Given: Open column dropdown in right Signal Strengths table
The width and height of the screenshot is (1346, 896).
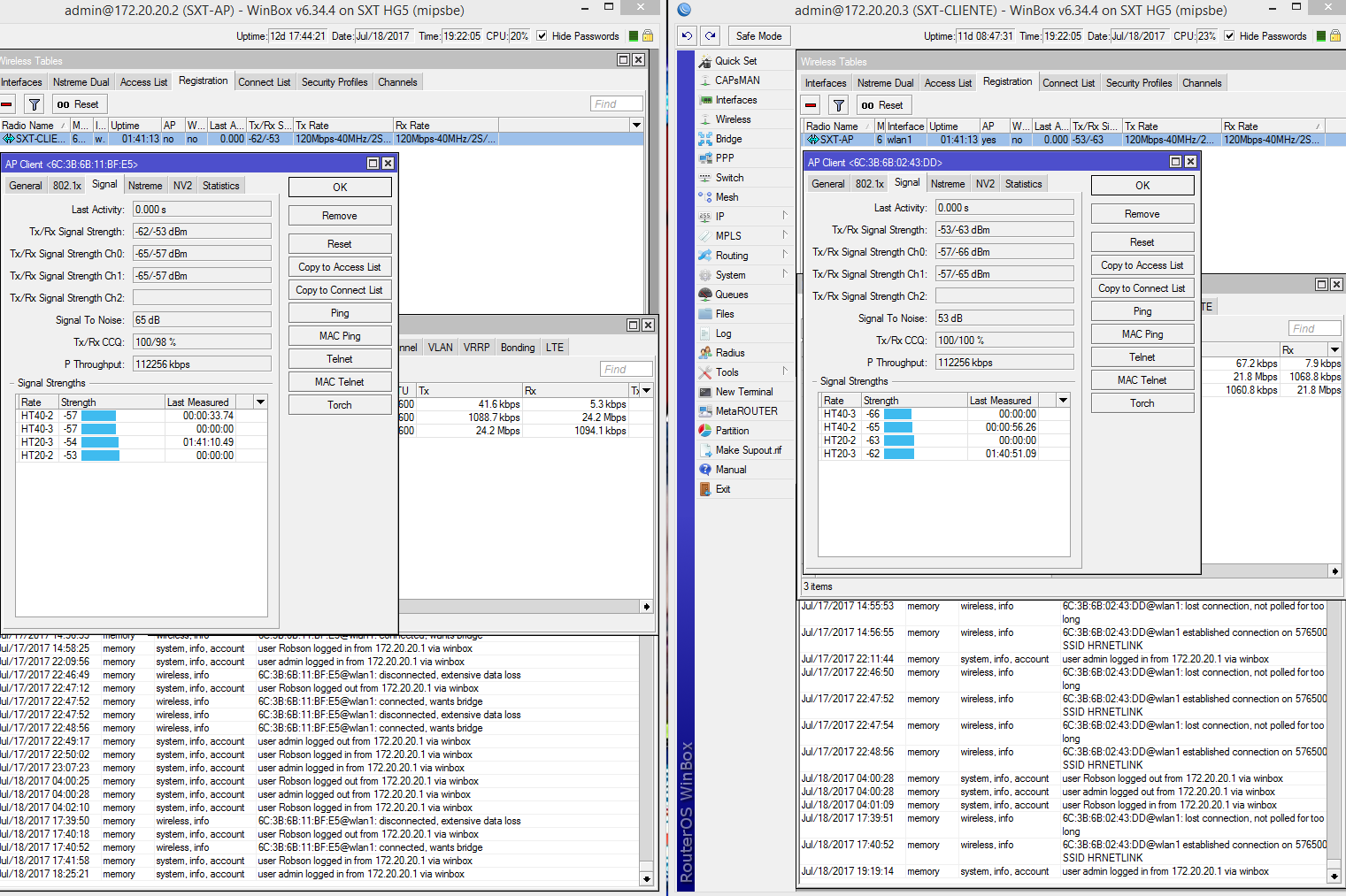Looking at the screenshot, I should (x=1063, y=401).
